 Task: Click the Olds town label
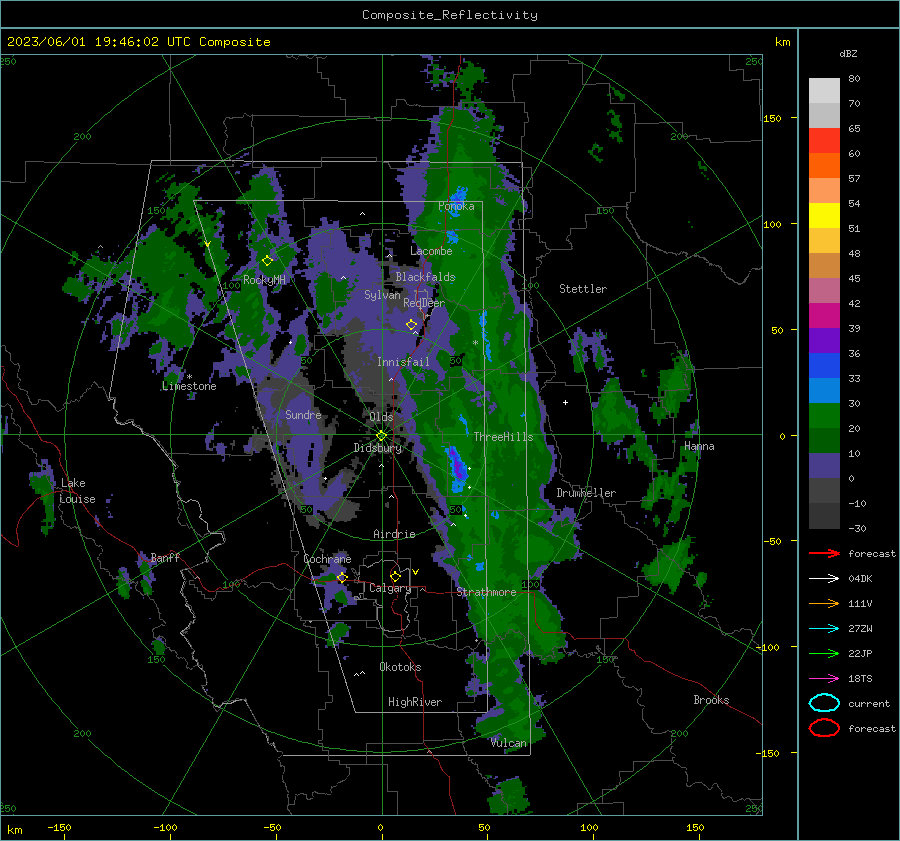pyautogui.click(x=381, y=417)
